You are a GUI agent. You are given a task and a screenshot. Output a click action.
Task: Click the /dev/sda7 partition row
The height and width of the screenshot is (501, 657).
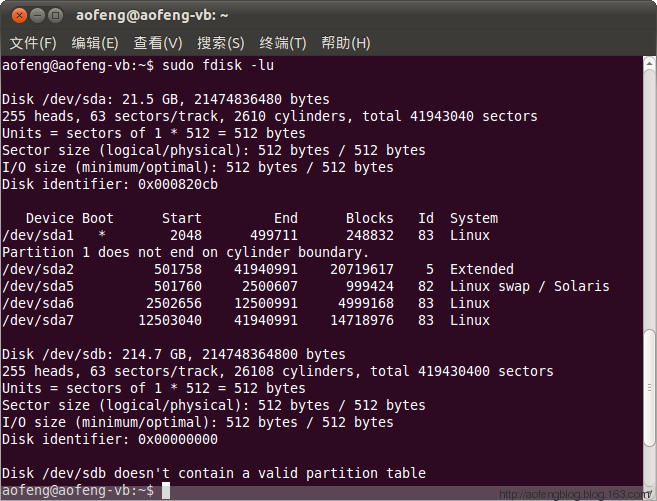point(246,320)
